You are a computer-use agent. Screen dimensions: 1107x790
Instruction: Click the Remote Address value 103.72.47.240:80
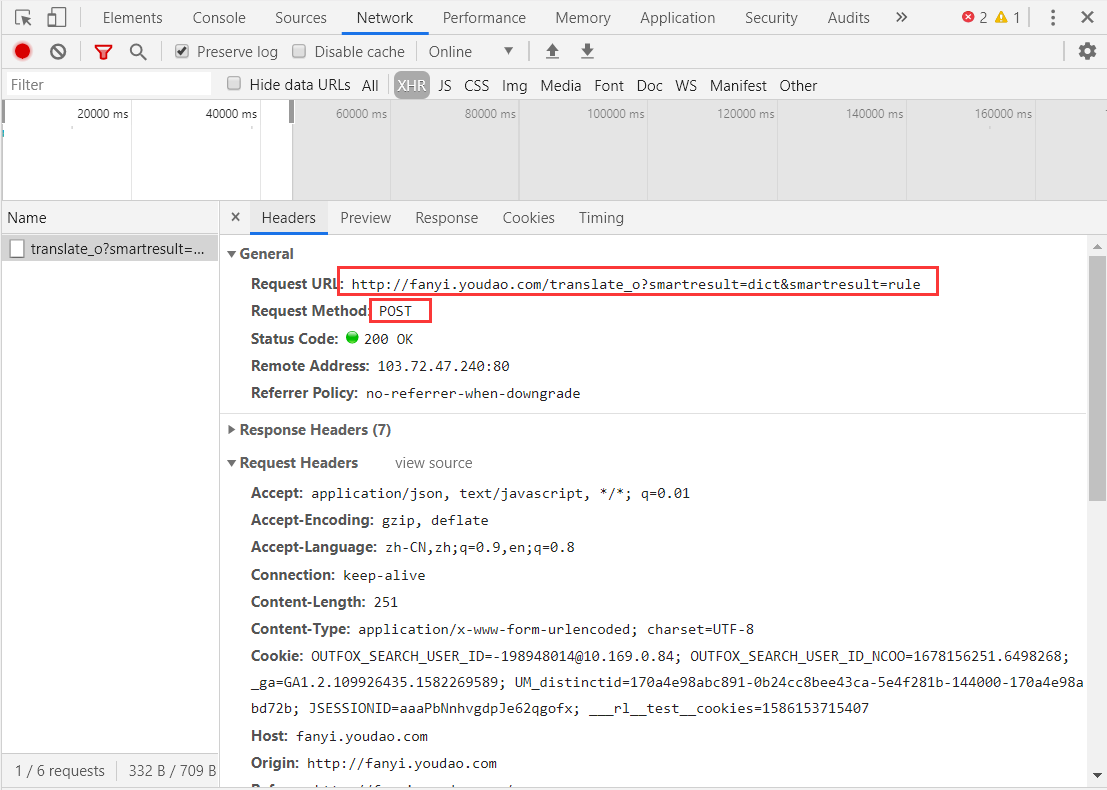point(443,366)
